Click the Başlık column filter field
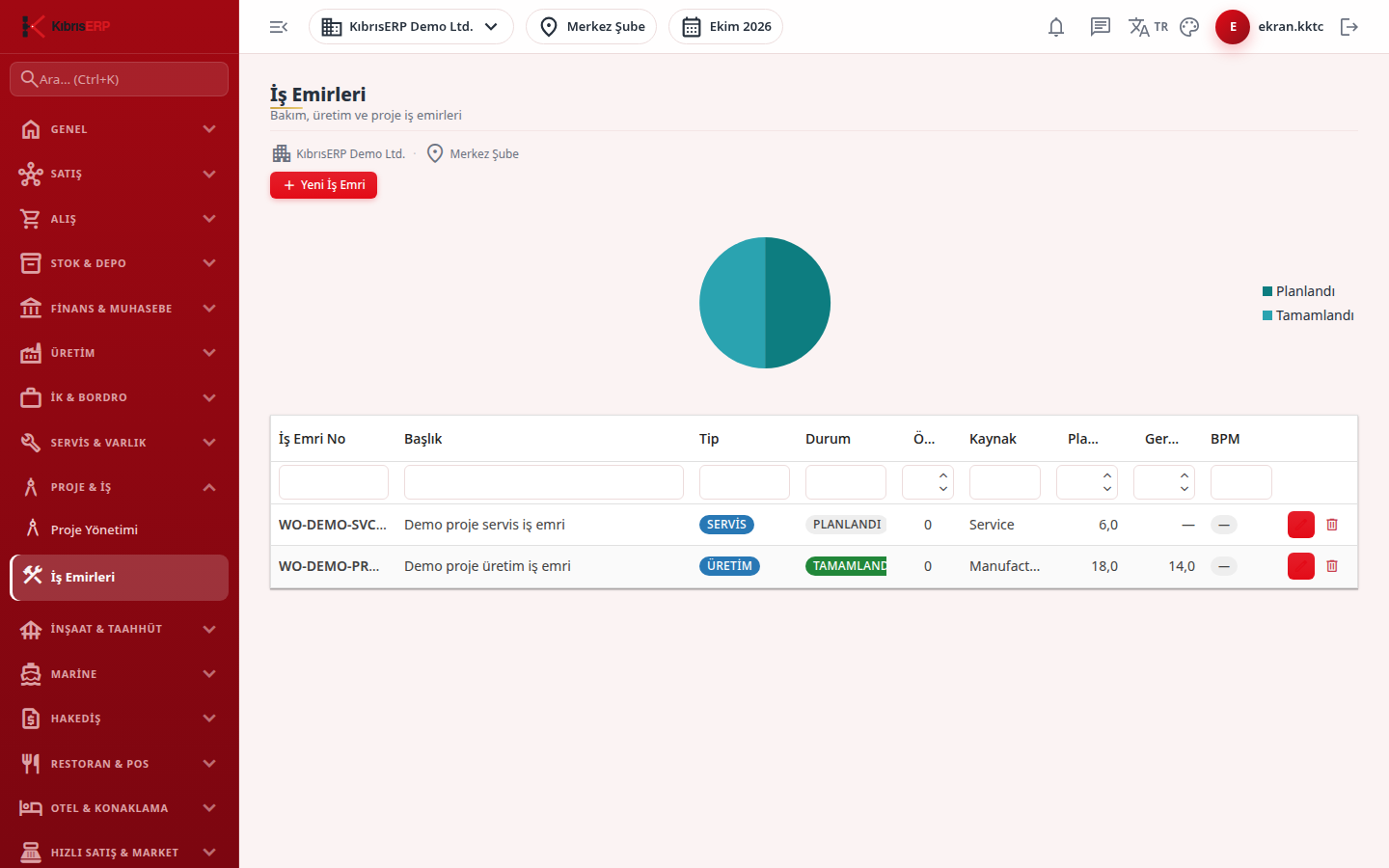 [544, 482]
